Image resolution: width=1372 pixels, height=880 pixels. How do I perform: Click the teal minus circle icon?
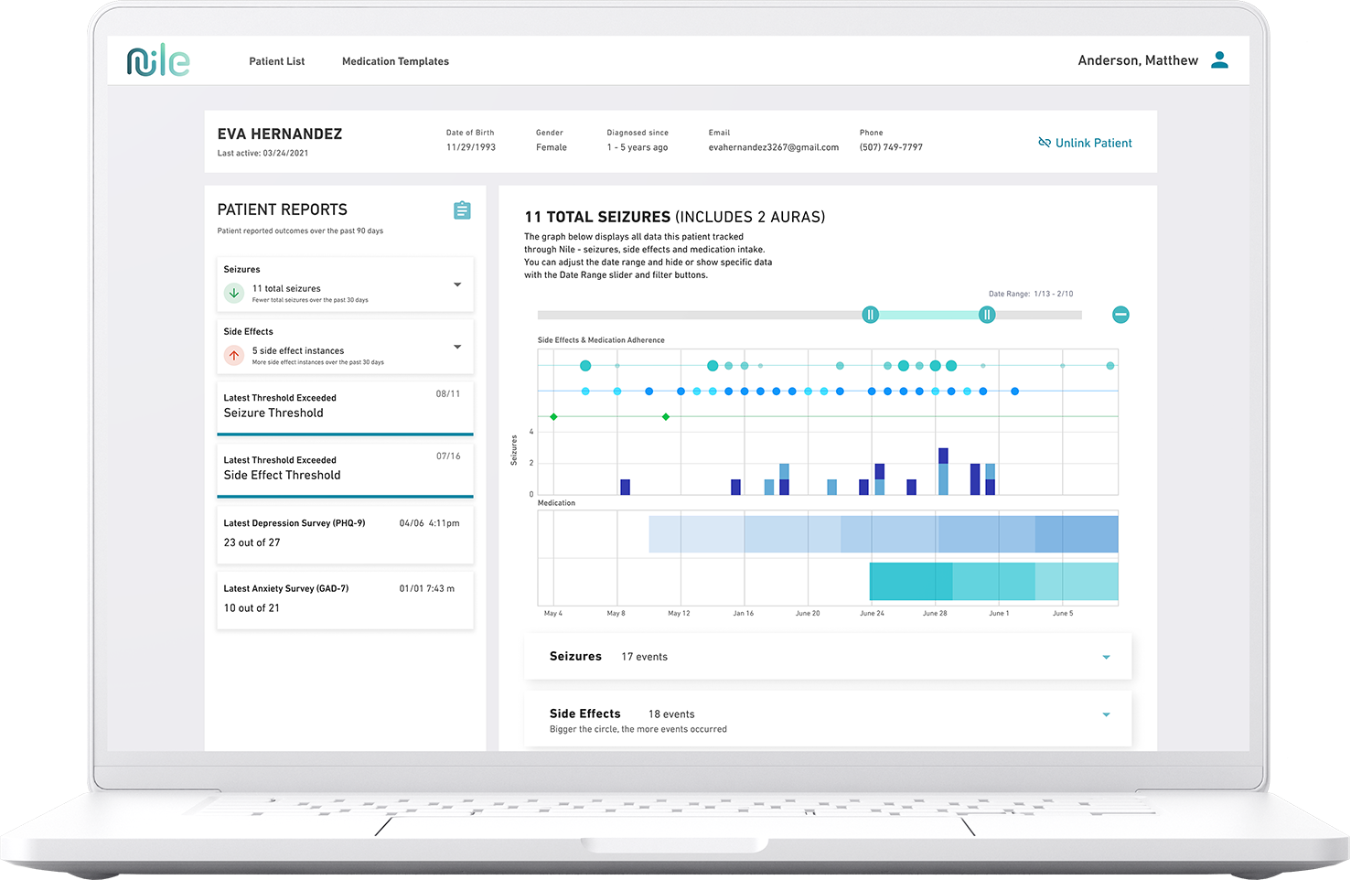[1120, 315]
